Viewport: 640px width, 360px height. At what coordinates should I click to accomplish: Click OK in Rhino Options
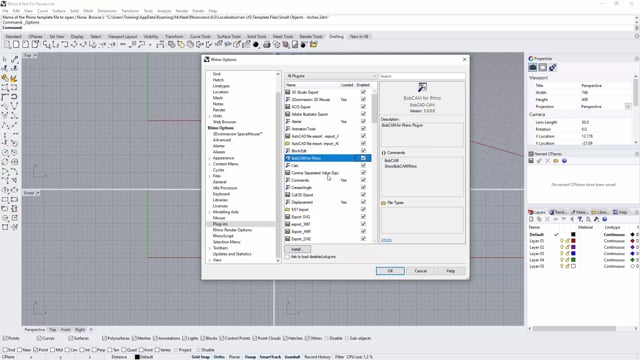390,271
